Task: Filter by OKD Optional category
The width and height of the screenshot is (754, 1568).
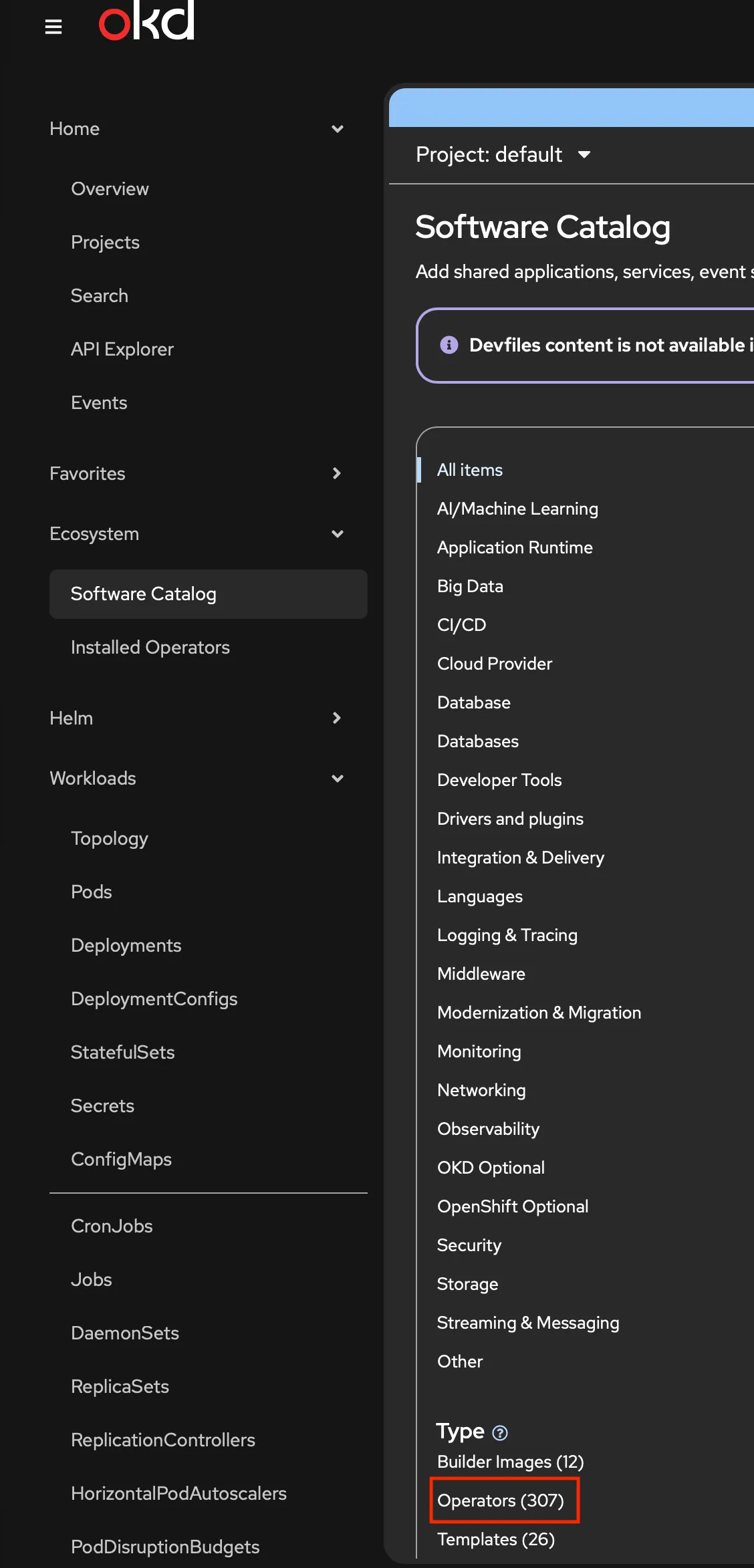Action: [491, 1168]
